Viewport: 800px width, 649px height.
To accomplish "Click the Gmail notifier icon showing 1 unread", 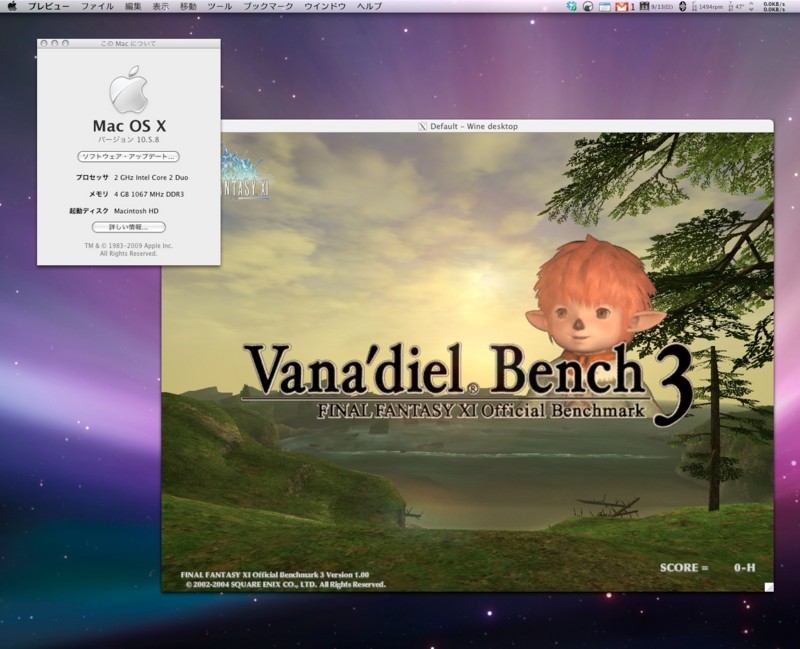I will pyautogui.click(x=624, y=8).
